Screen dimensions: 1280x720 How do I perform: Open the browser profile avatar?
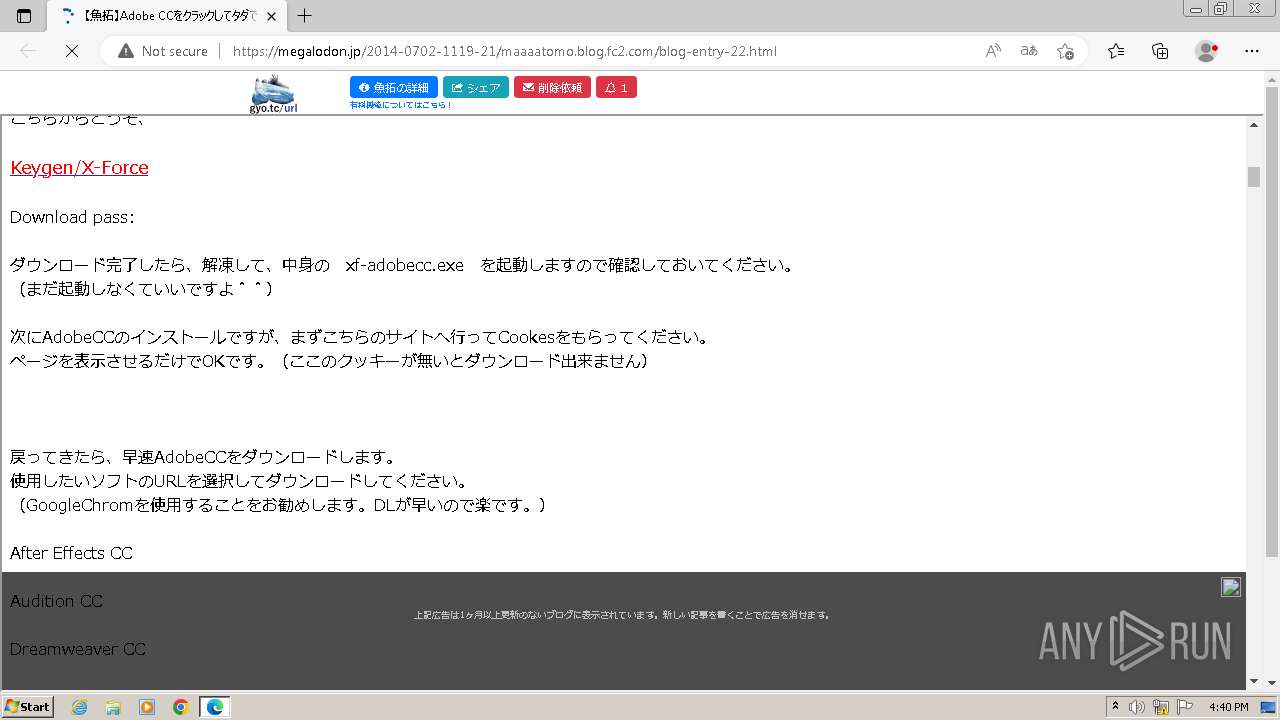[1207, 51]
